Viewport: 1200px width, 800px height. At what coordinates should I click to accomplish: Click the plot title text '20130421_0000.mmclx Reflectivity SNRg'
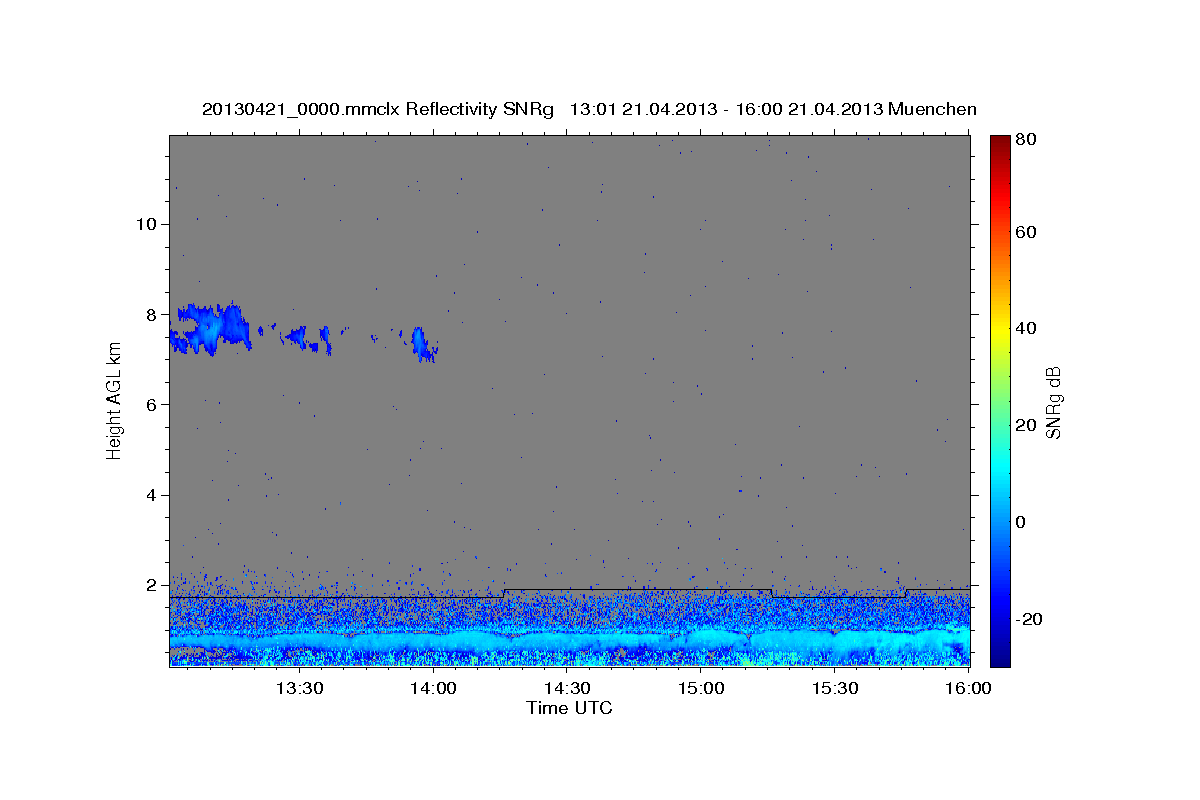pos(377,109)
